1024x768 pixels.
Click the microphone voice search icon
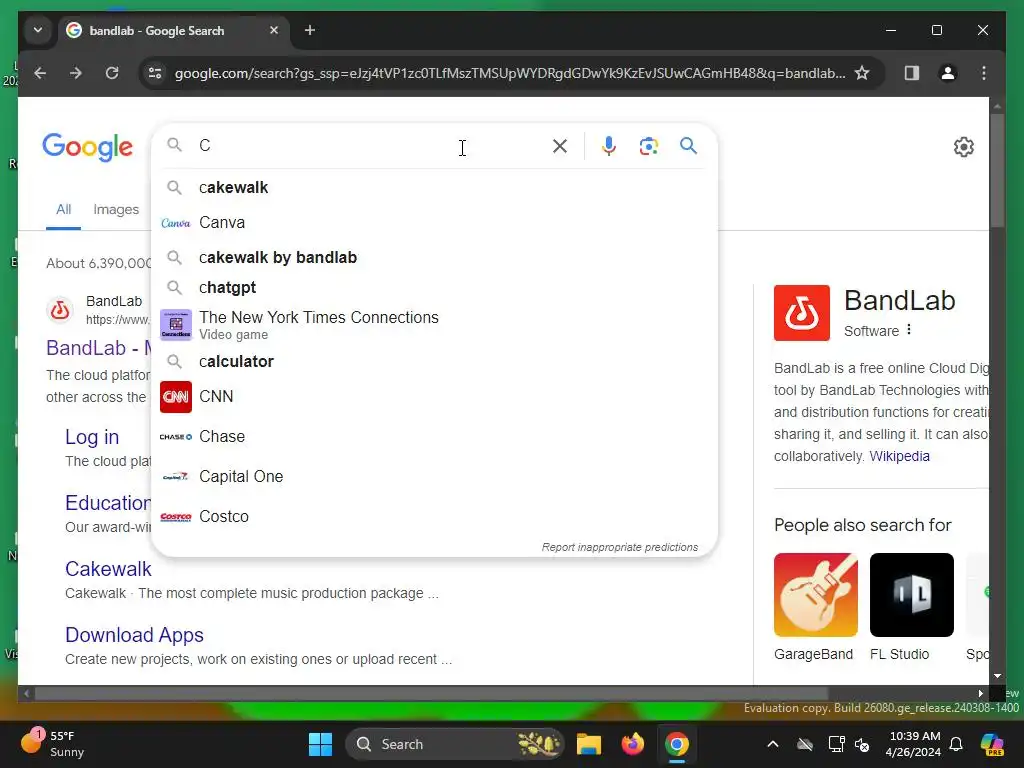pyautogui.click(x=609, y=146)
